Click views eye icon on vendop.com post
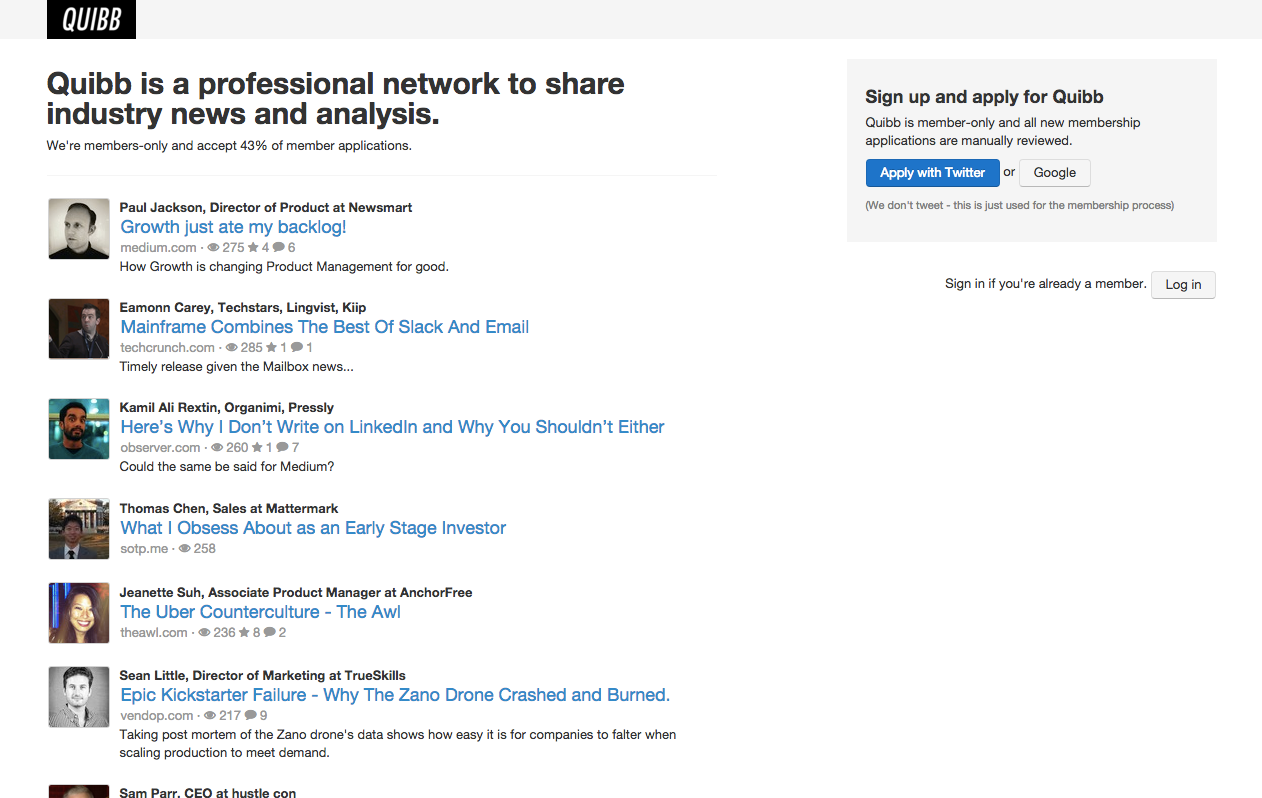1262x798 pixels. point(210,715)
